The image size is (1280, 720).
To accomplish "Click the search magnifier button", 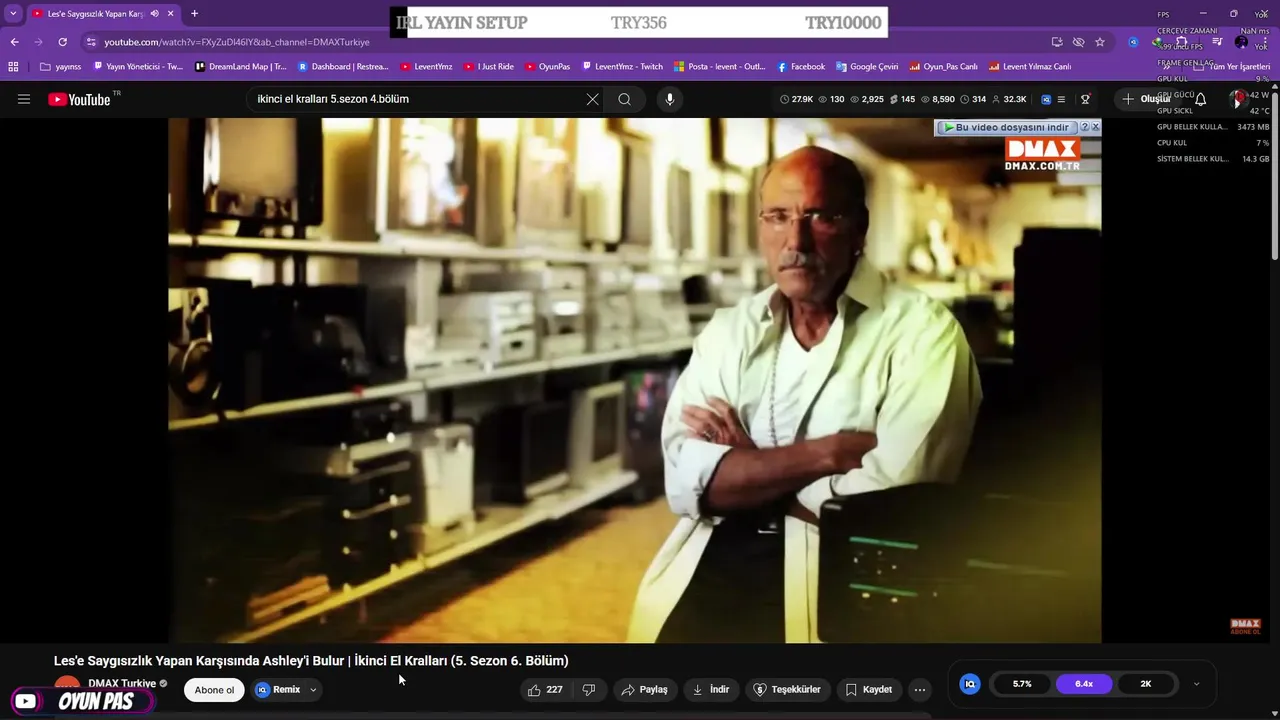I will point(624,99).
